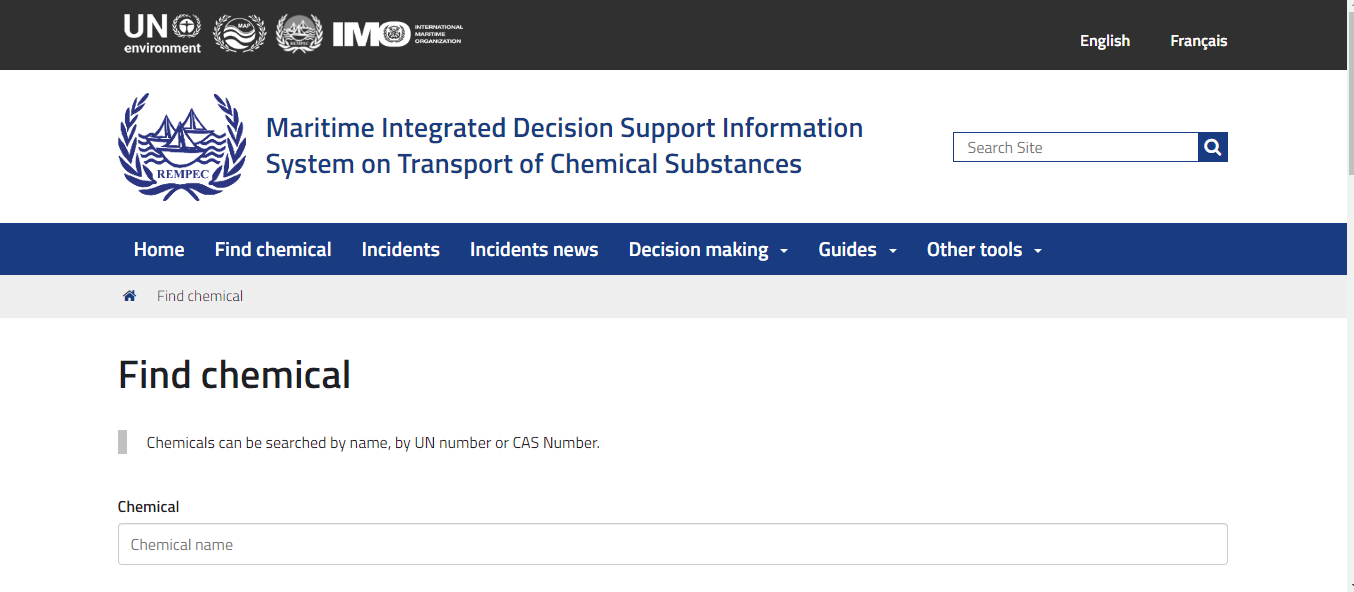Click the Find chemical breadcrumb link
Screen dimensions: 1354x592
[x=200, y=296]
